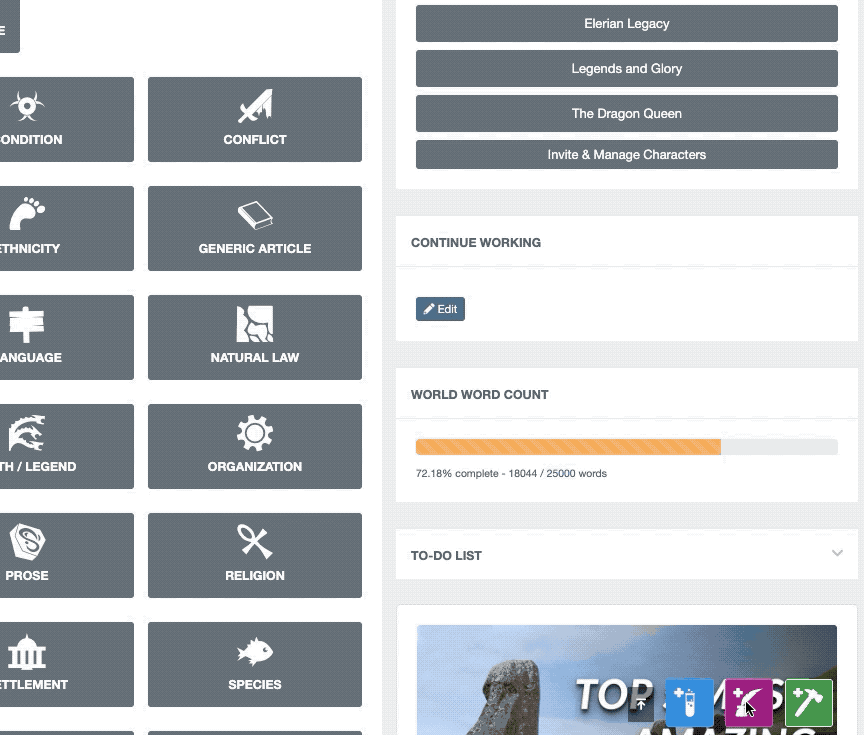Choose the Religion ankh template
The width and height of the screenshot is (864, 735).
point(255,555)
